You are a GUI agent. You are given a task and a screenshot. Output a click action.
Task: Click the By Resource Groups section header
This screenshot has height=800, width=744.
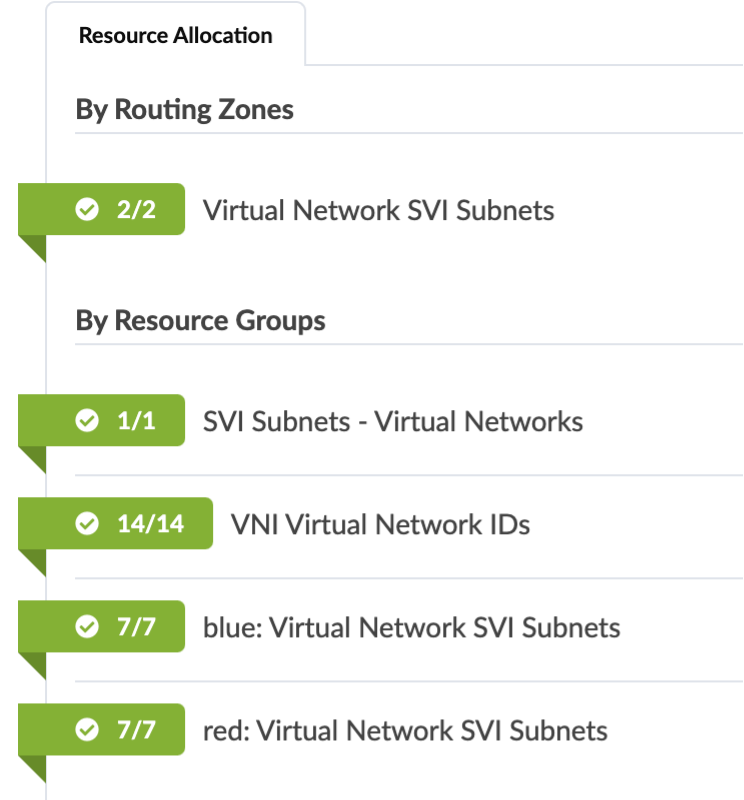200,321
